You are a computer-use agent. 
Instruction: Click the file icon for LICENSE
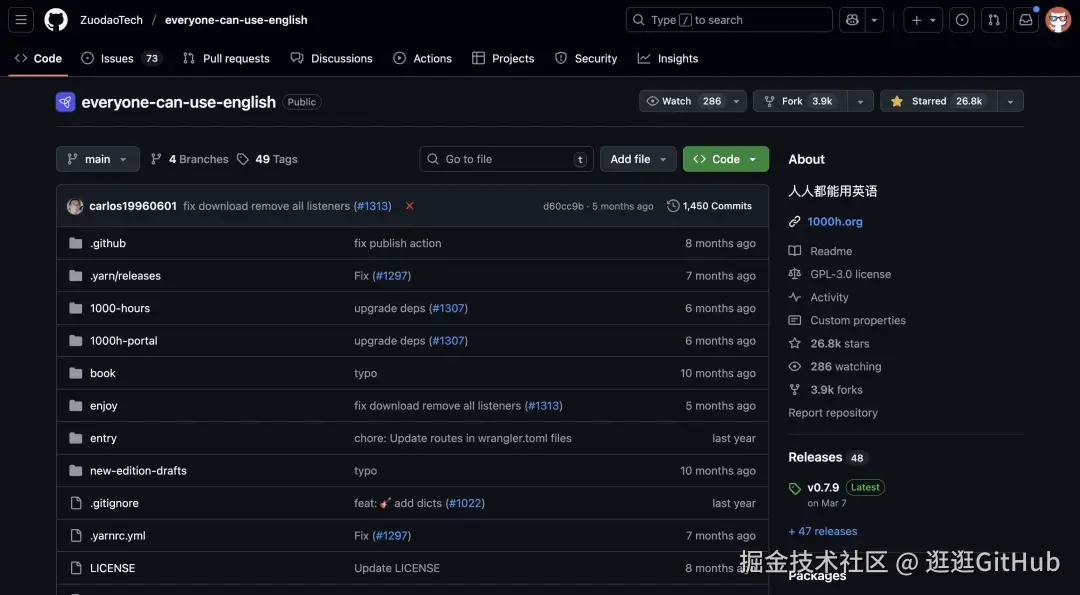pyautogui.click(x=76, y=568)
